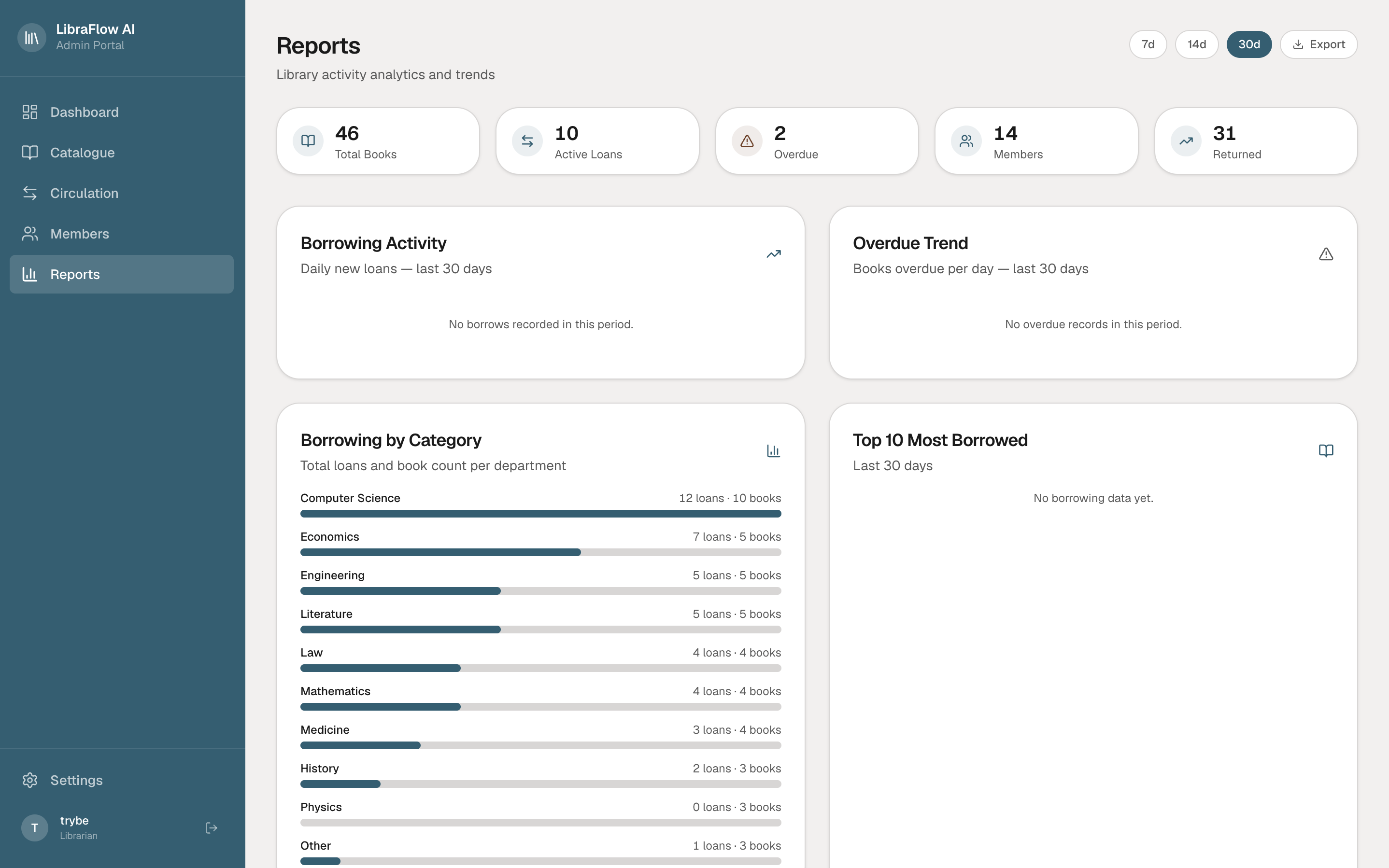This screenshot has width=1389, height=868.
Task: Click the Total Books book icon
Action: 308,140
